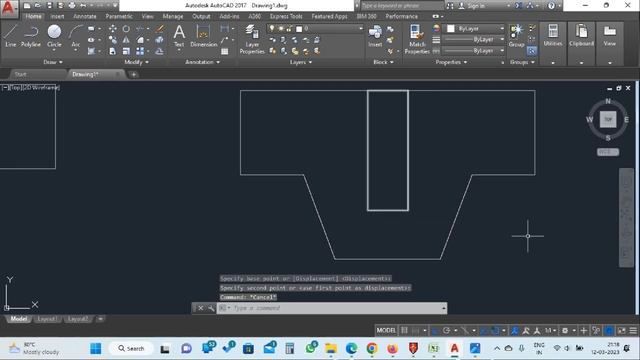
Task: Select the Stretch tool in Modify panel
Action: tap(113, 51)
